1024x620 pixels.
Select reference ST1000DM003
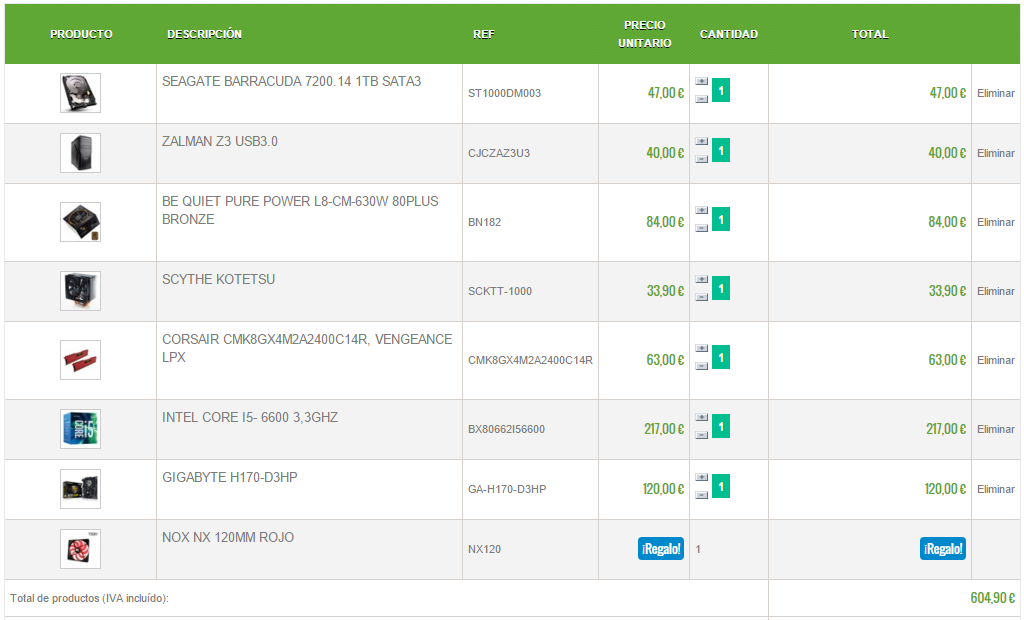pos(504,93)
